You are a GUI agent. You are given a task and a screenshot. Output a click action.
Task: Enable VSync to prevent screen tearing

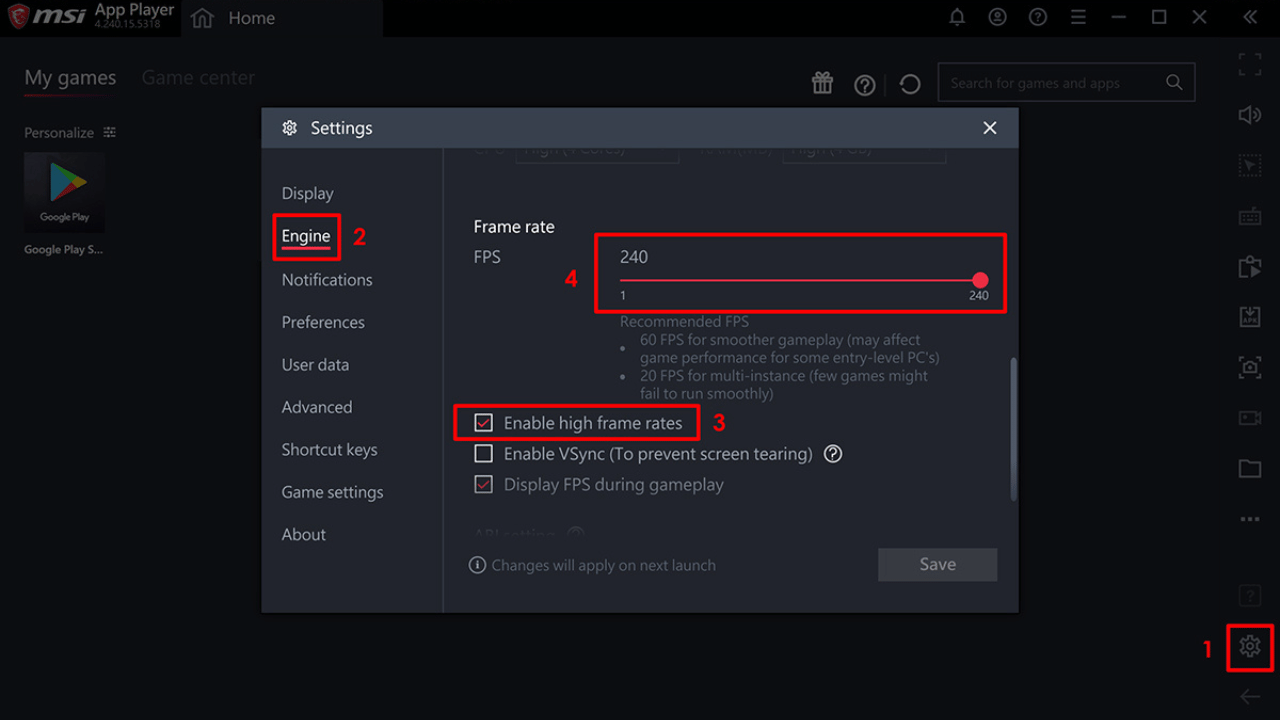484,453
